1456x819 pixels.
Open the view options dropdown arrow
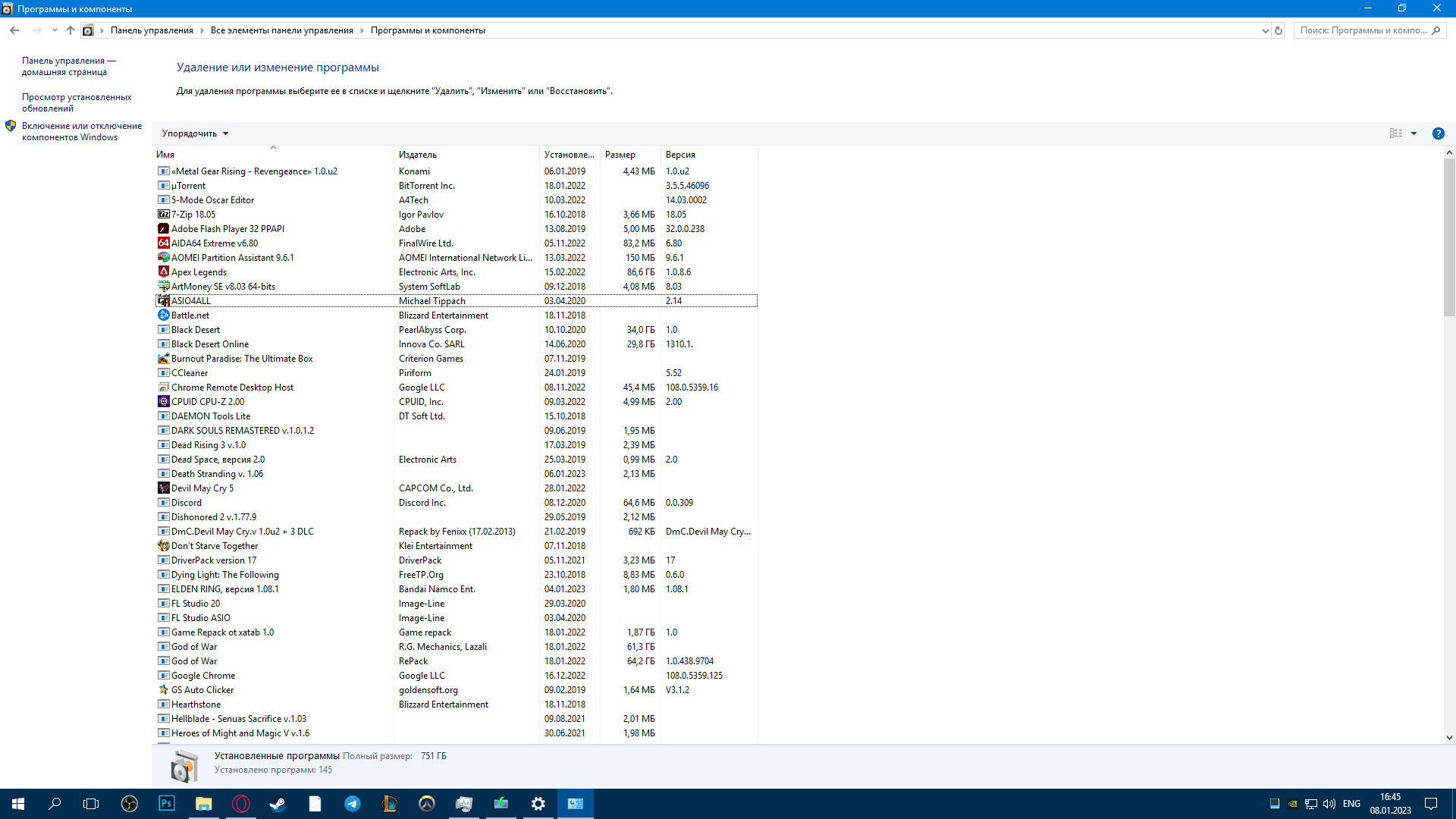tap(1414, 133)
